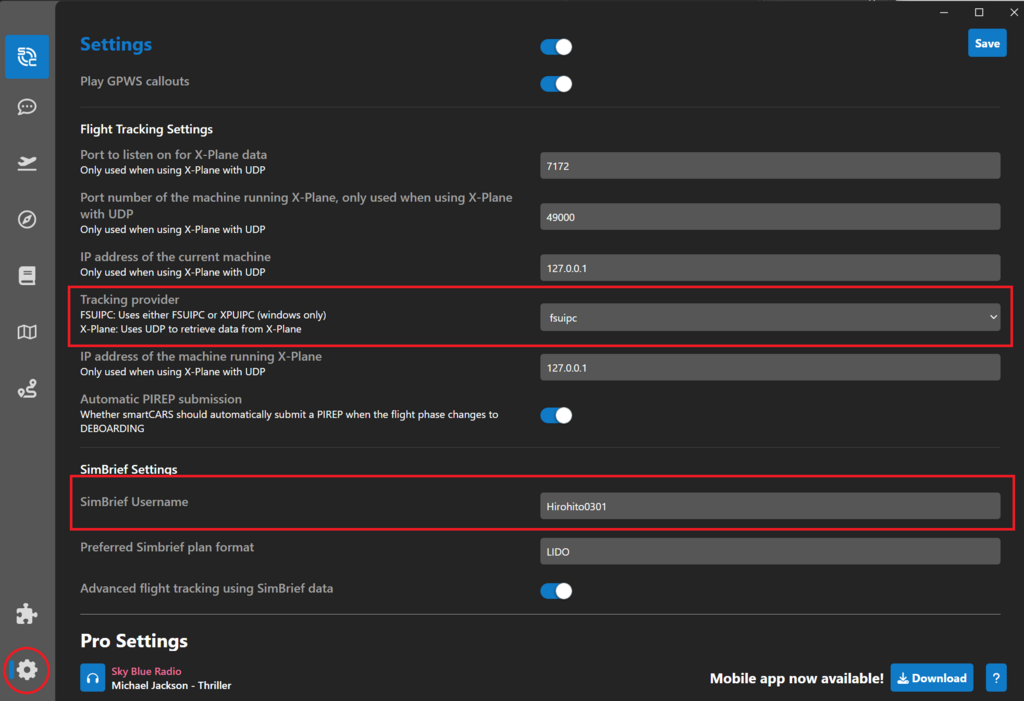This screenshot has height=701, width=1024.
Task: Click the Michael Jackson - Thriller track text
Action: [x=171, y=685]
